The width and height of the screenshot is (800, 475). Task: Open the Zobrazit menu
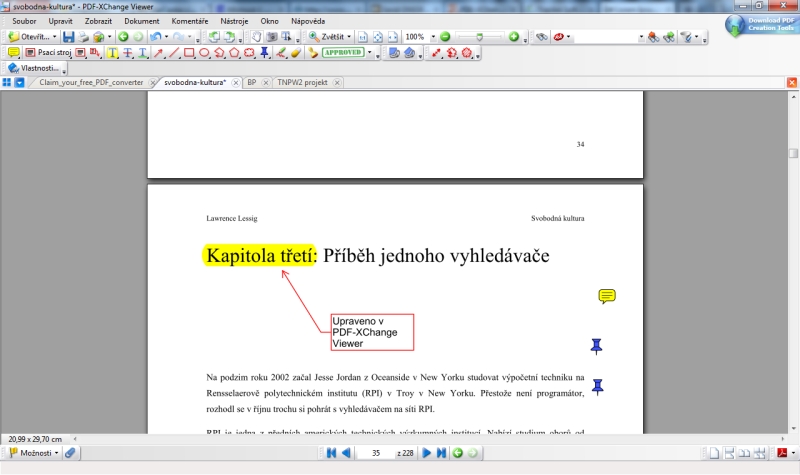(98, 21)
